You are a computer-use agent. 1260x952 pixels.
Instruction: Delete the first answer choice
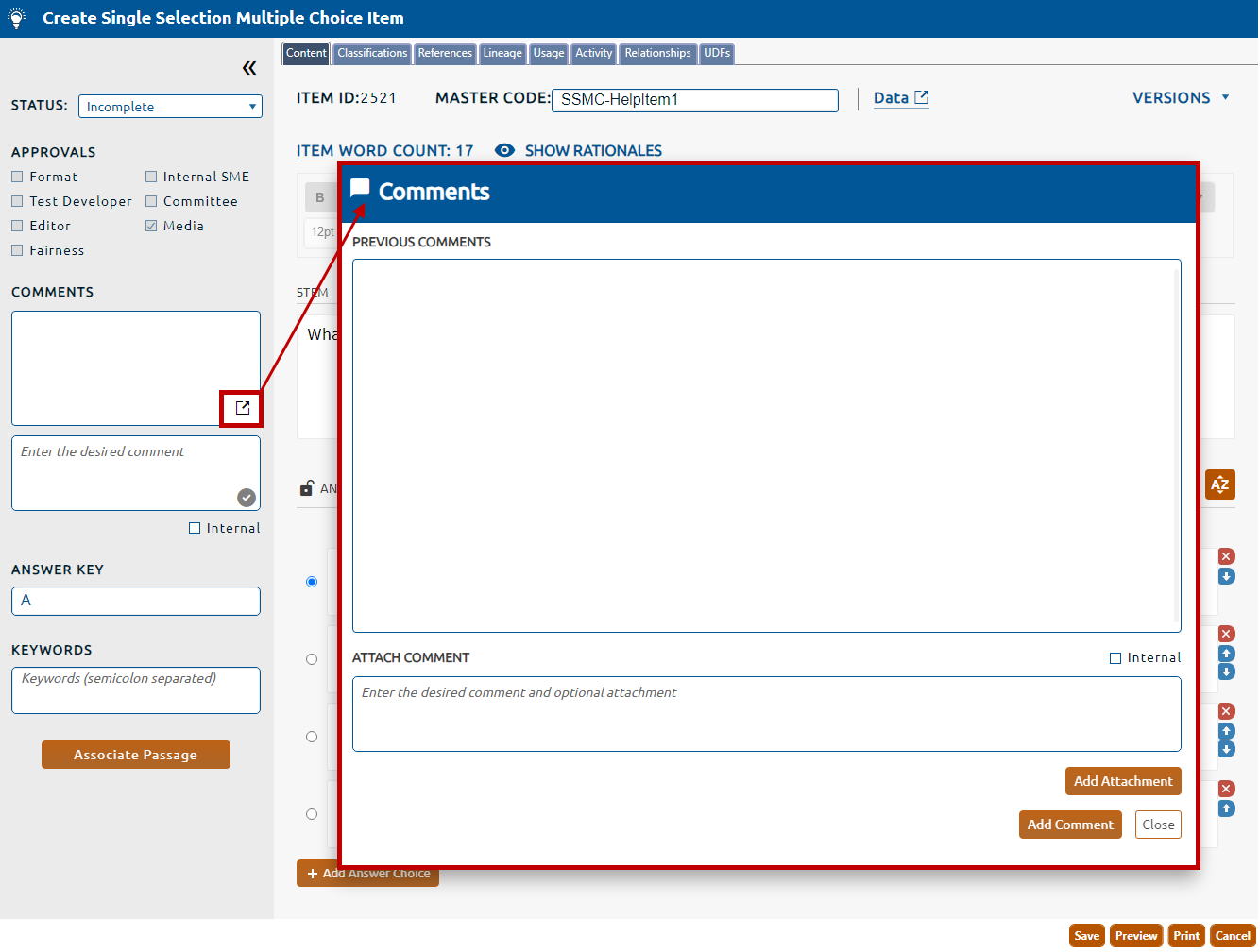point(1226,556)
